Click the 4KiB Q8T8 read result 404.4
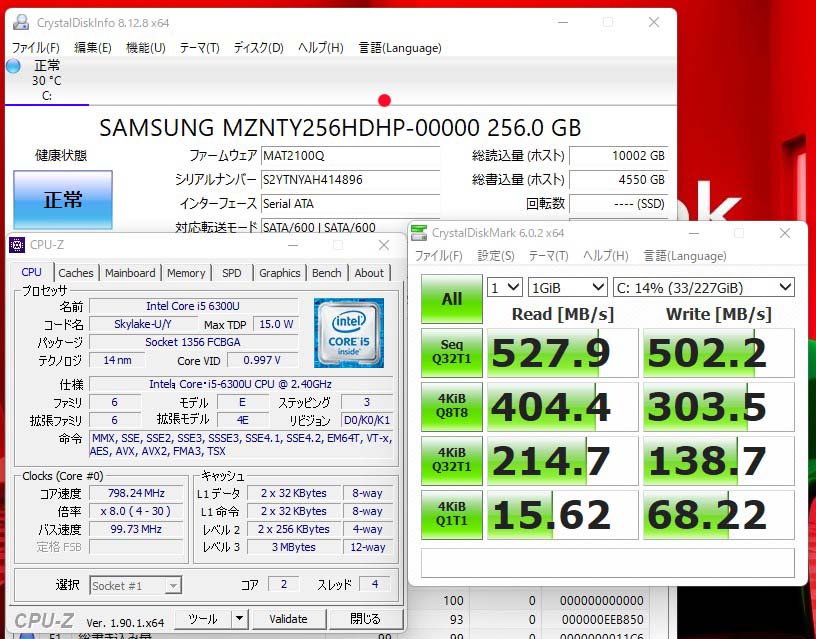The width and height of the screenshot is (816, 639). coord(563,406)
